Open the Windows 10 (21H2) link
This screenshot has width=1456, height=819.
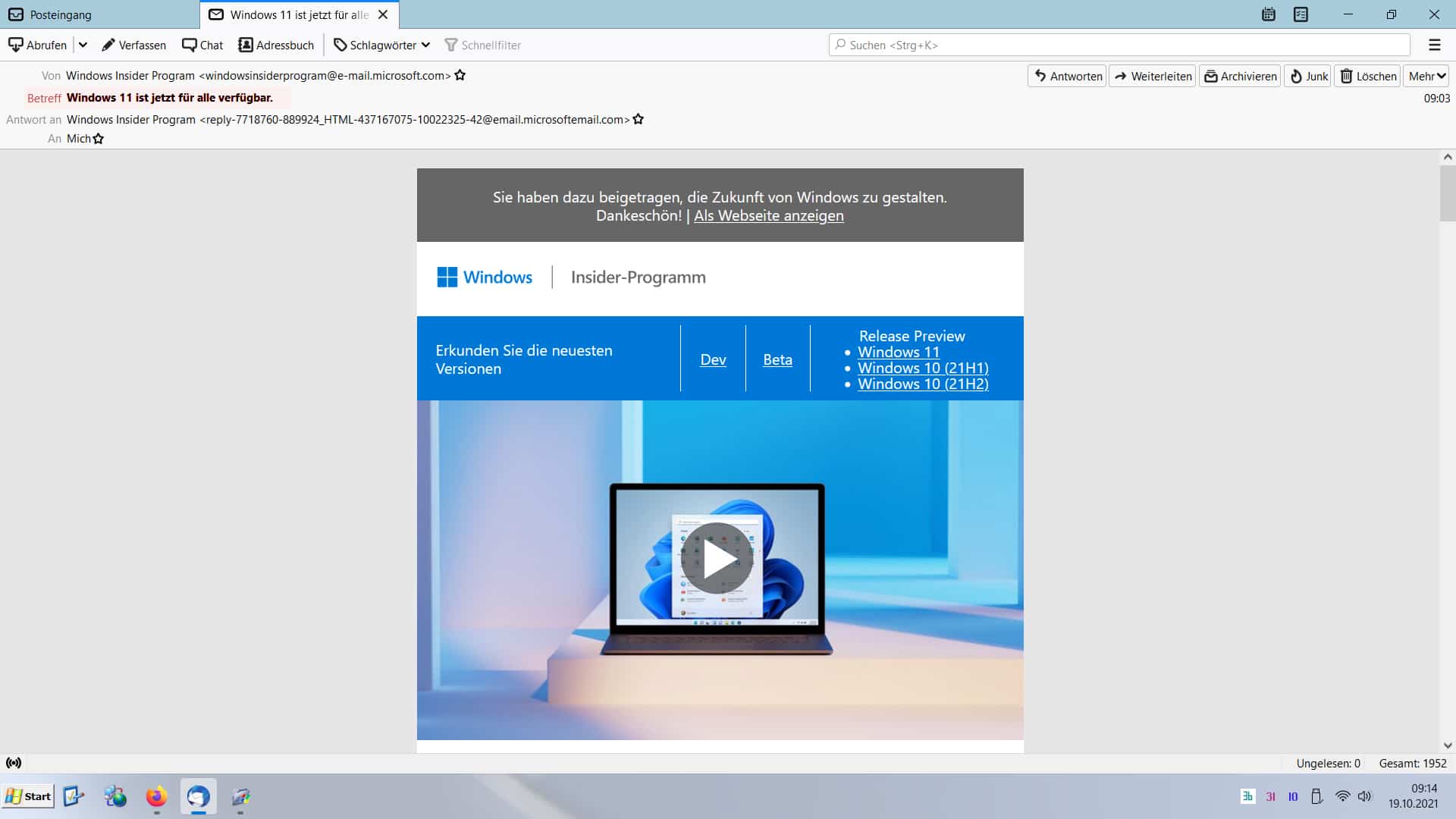pyautogui.click(x=923, y=384)
